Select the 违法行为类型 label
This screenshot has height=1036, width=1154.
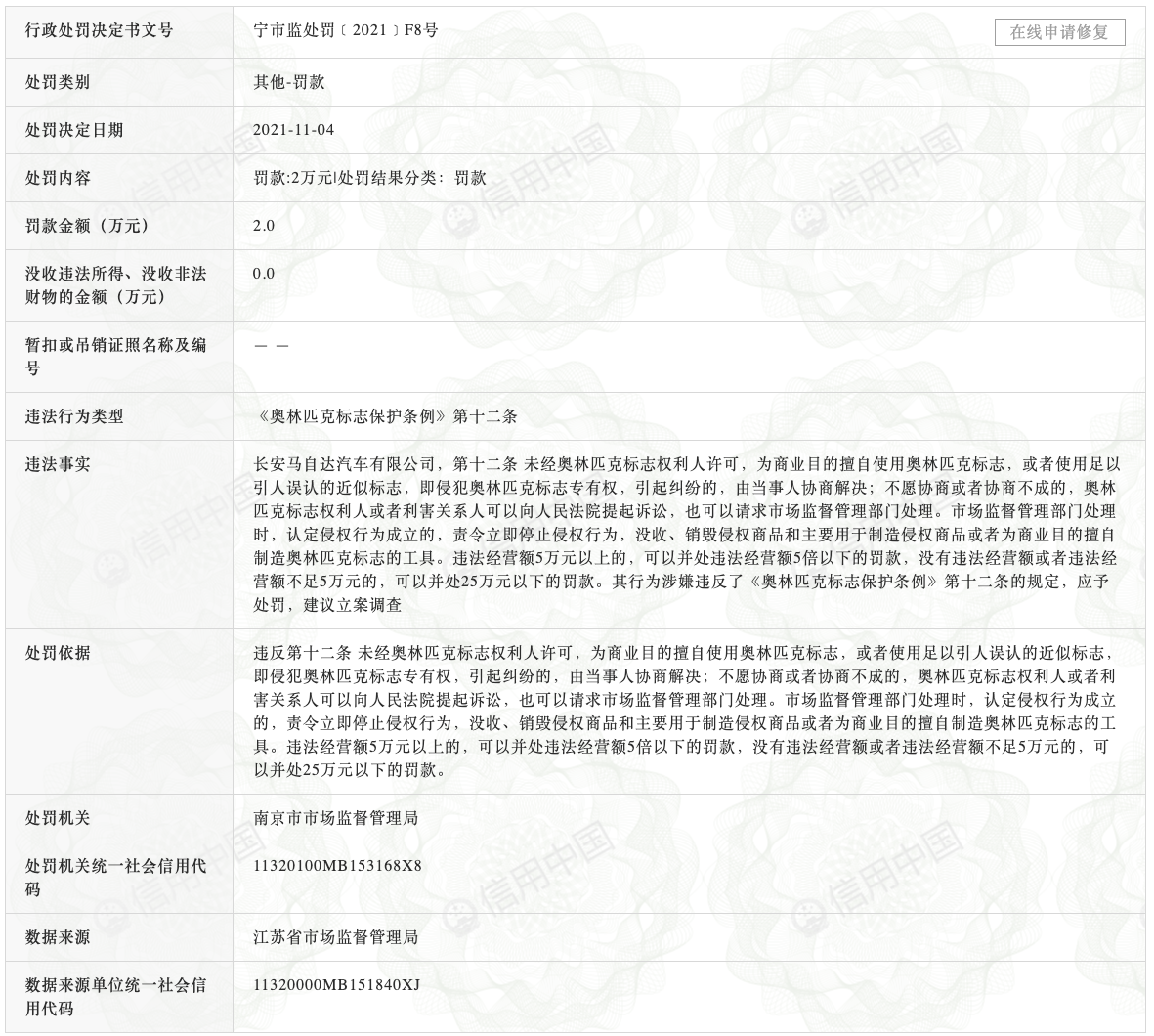[x=74, y=416]
